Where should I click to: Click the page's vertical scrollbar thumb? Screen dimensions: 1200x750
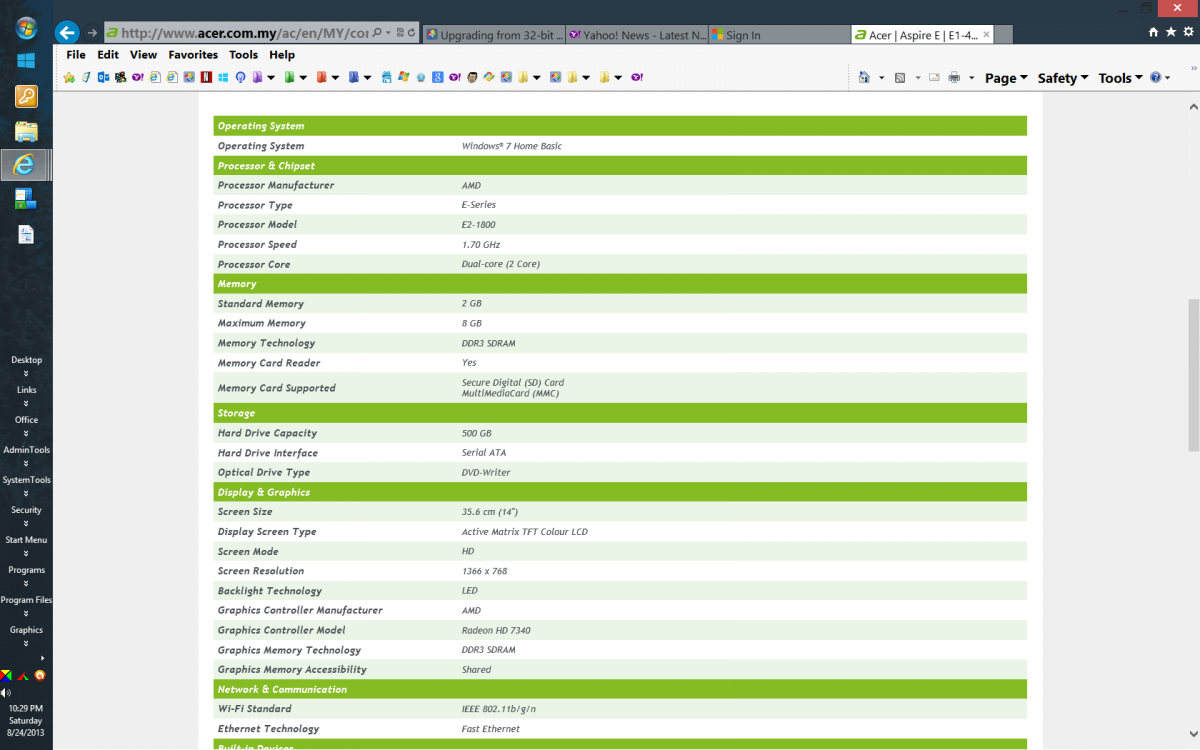1193,375
